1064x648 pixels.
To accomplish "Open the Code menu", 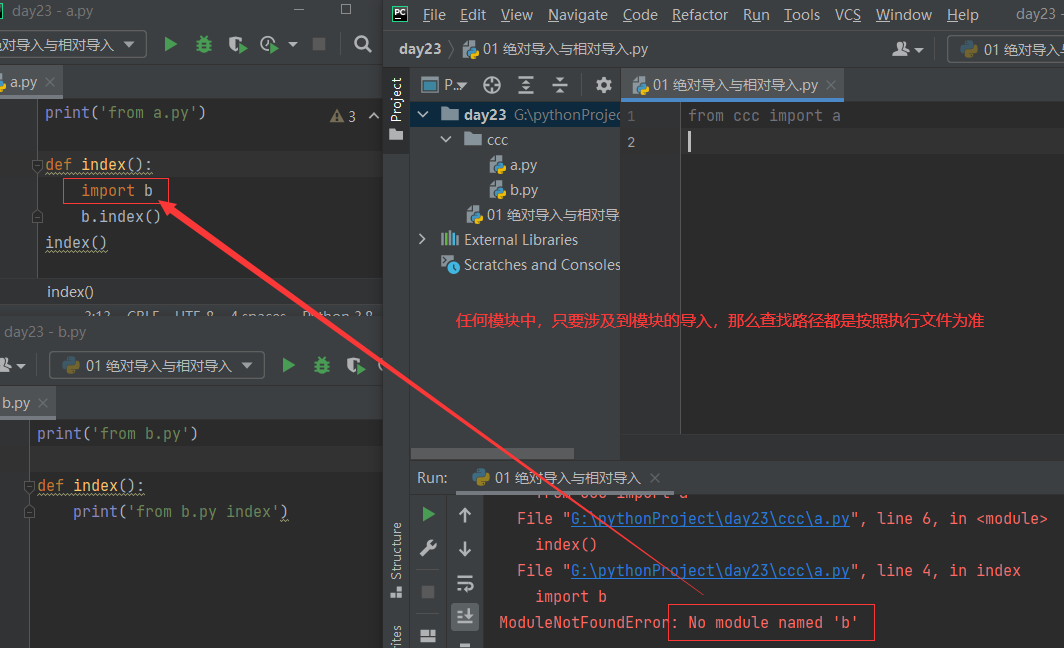I will point(640,15).
